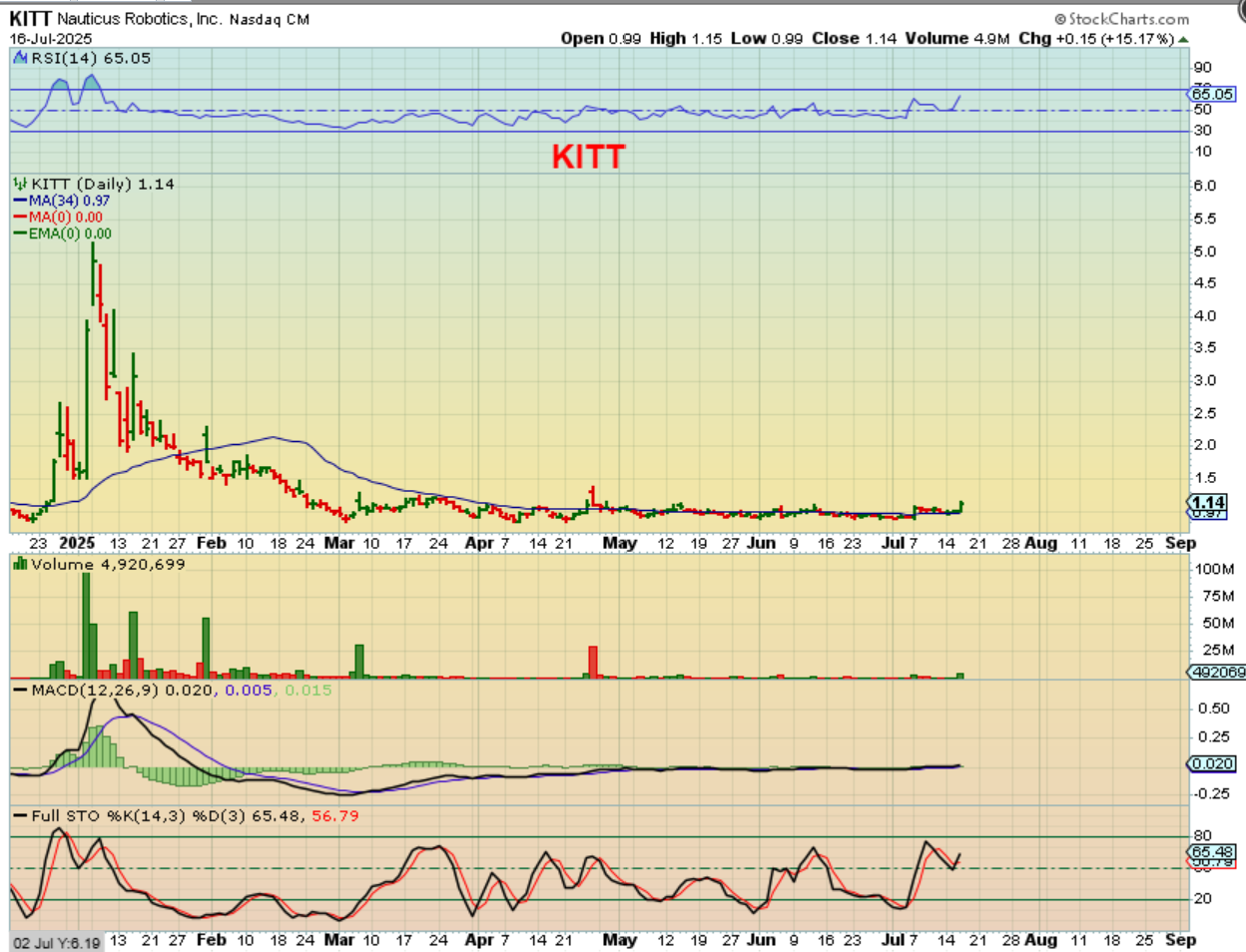Click the volume bars icon beside Volume label
The image size is (1246, 952).
tap(20, 564)
